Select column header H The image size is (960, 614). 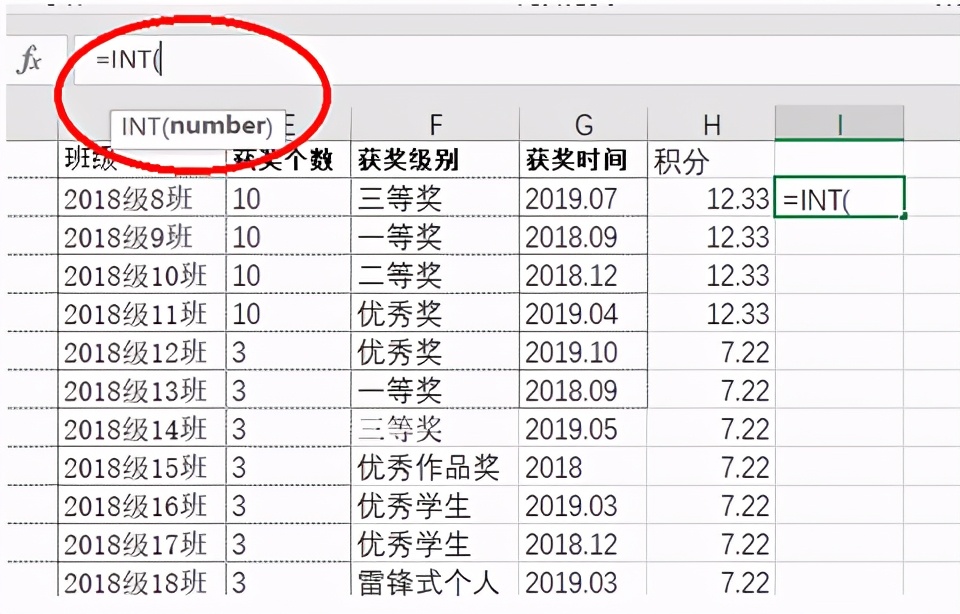[x=712, y=123]
